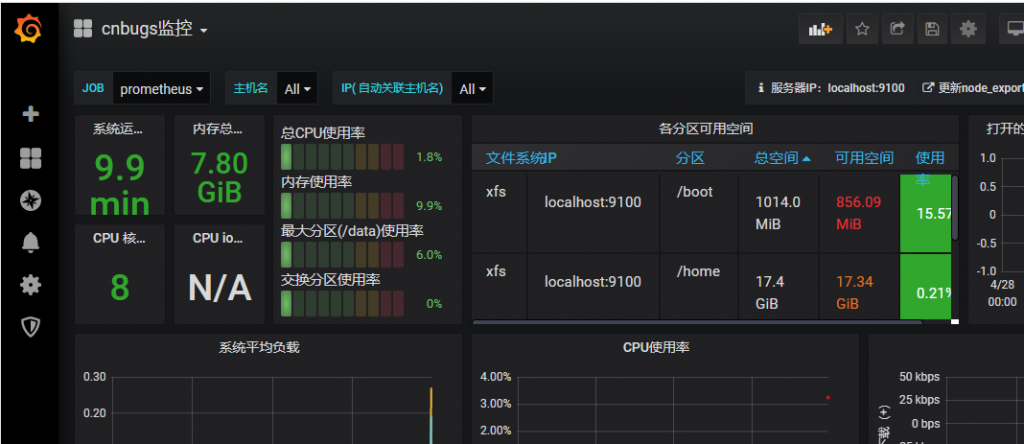Star this dashboard as favorite
Viewport: 1024px width, 444px height.
pyautogui.click(x=861, y=30)
